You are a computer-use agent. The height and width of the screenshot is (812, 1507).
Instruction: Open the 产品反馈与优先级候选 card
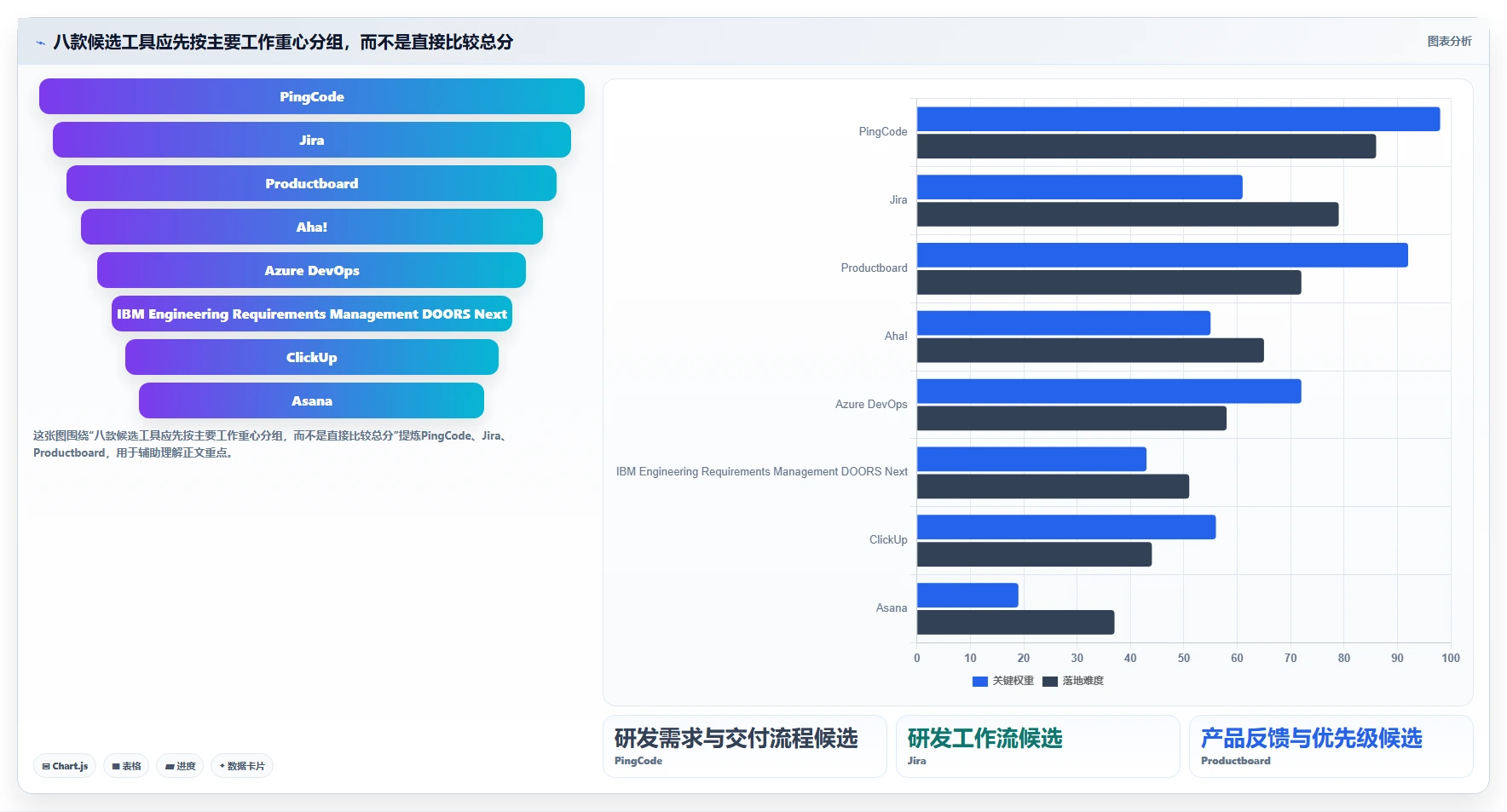click(x=1331, y=746)
